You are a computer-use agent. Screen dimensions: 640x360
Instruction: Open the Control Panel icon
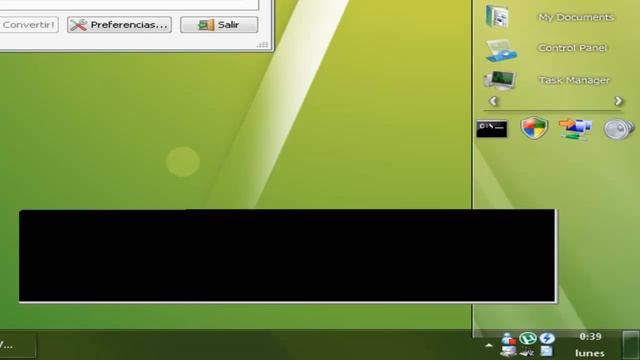501,50
